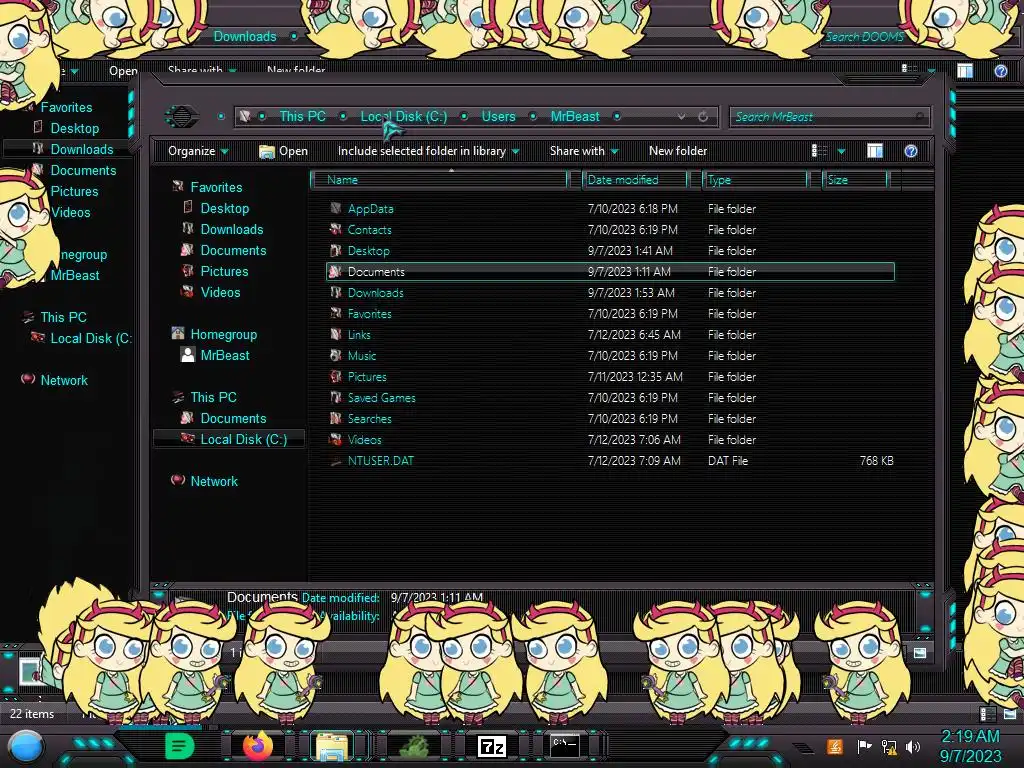
Task: Click the Music folder icon
Action: (336, 355)
